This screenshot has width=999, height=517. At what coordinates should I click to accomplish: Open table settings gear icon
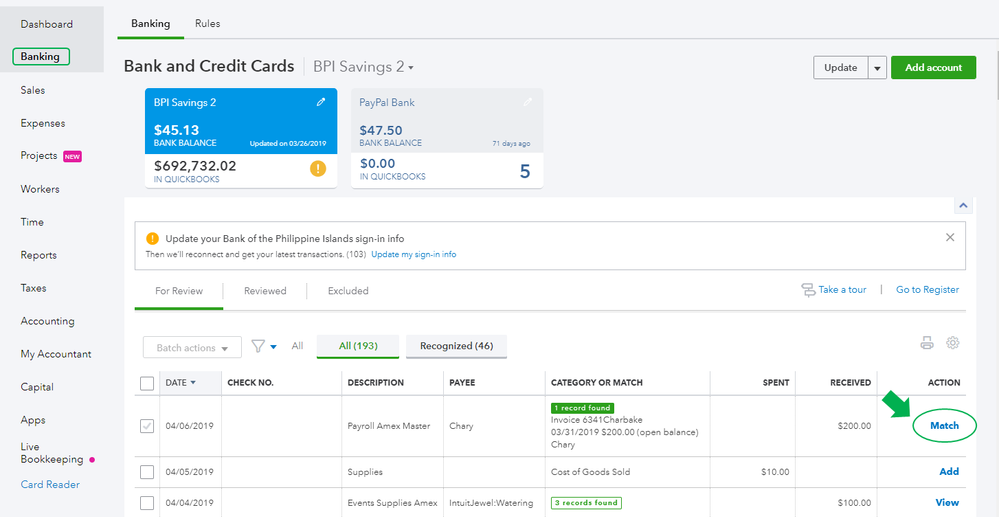pos(952,343)
